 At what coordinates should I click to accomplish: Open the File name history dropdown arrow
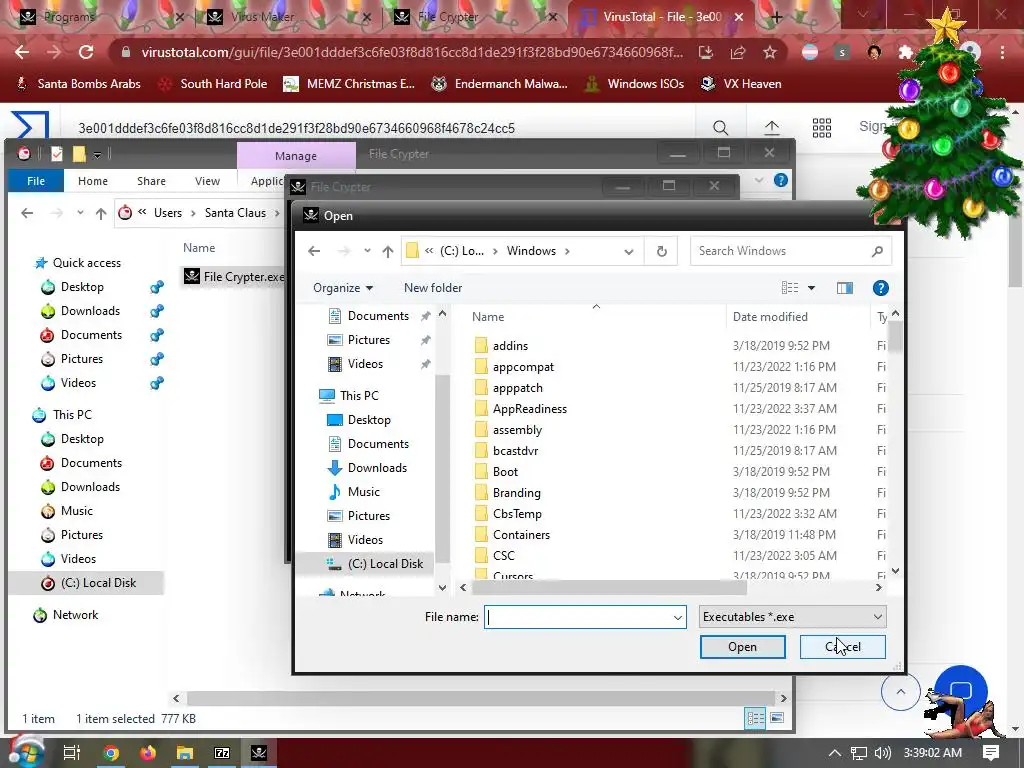(x=678, y=617)
